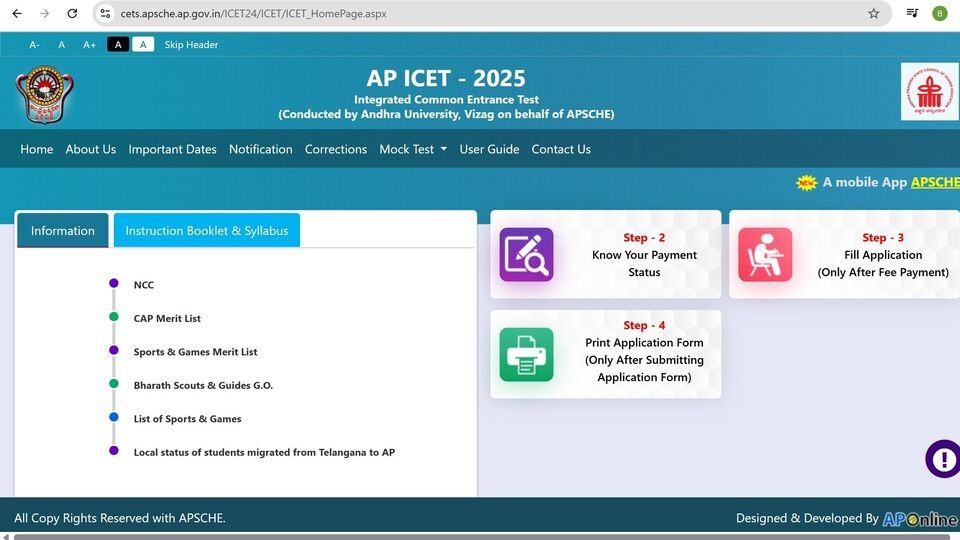Expand the Mock Test dropdown menu

(x=413, y=149)
